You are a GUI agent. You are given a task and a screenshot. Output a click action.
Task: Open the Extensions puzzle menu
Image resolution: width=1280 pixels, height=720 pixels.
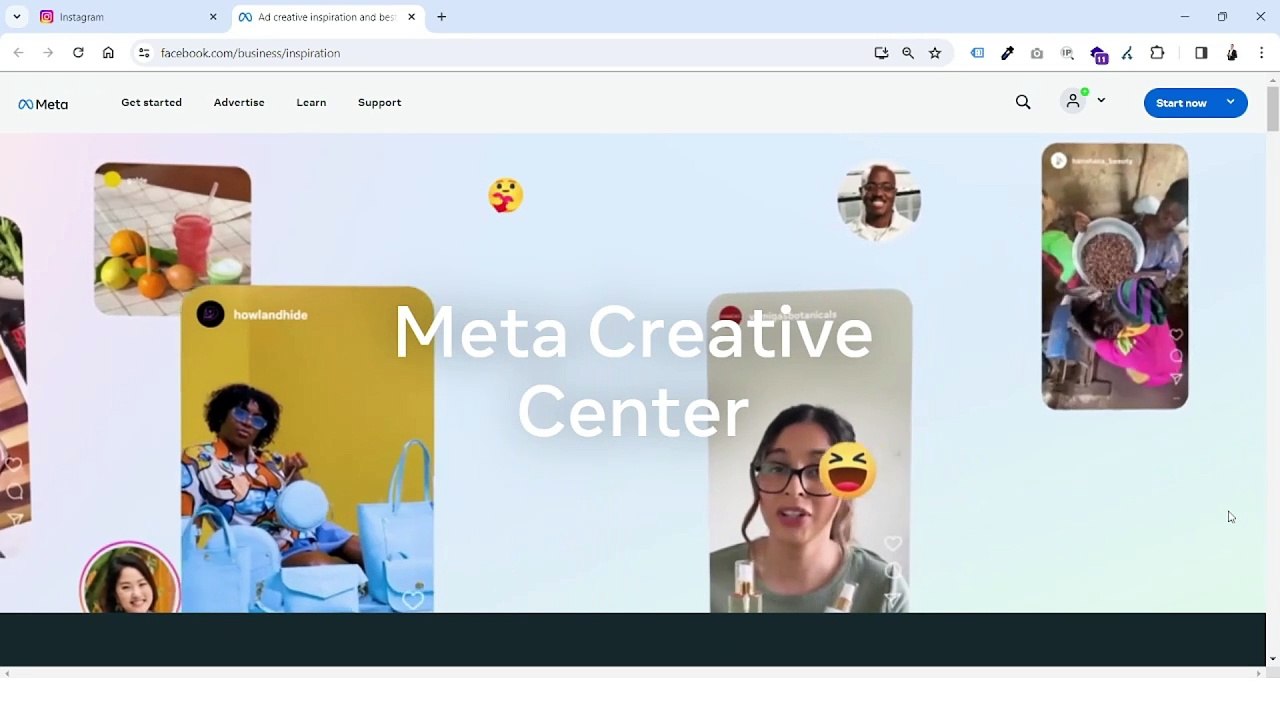[x=1157, y=53]
